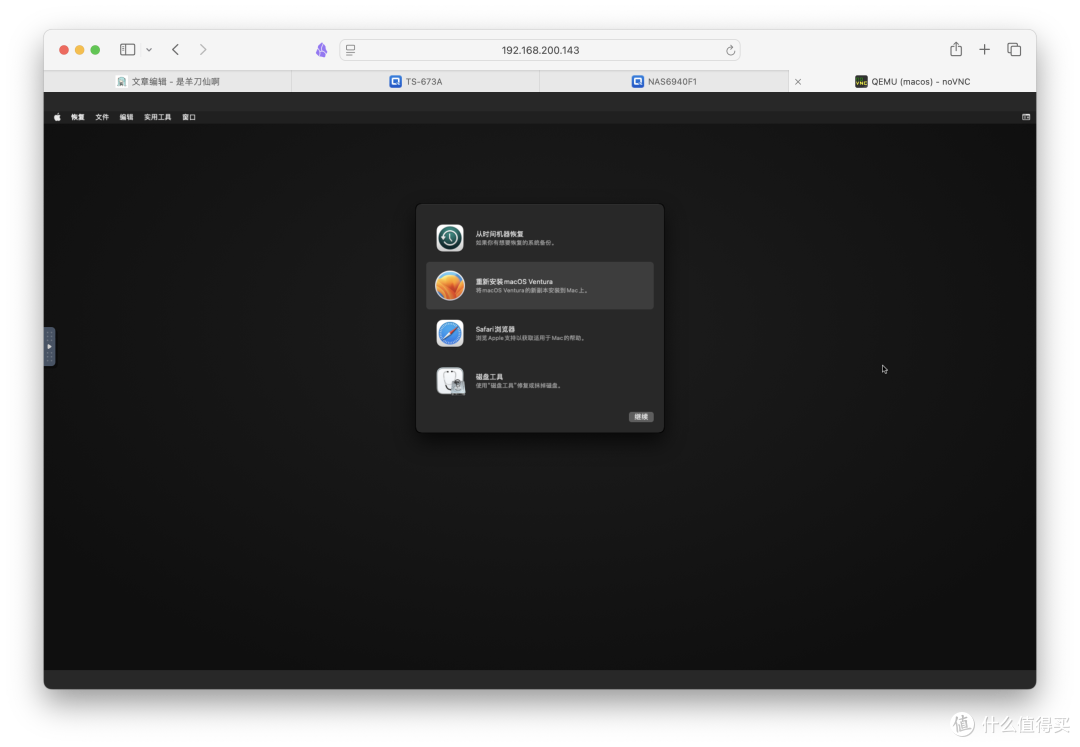Viewport: 1080px width, 747px height.
Task: Expand the noVNC control bar handle
Action: point(49,346)
